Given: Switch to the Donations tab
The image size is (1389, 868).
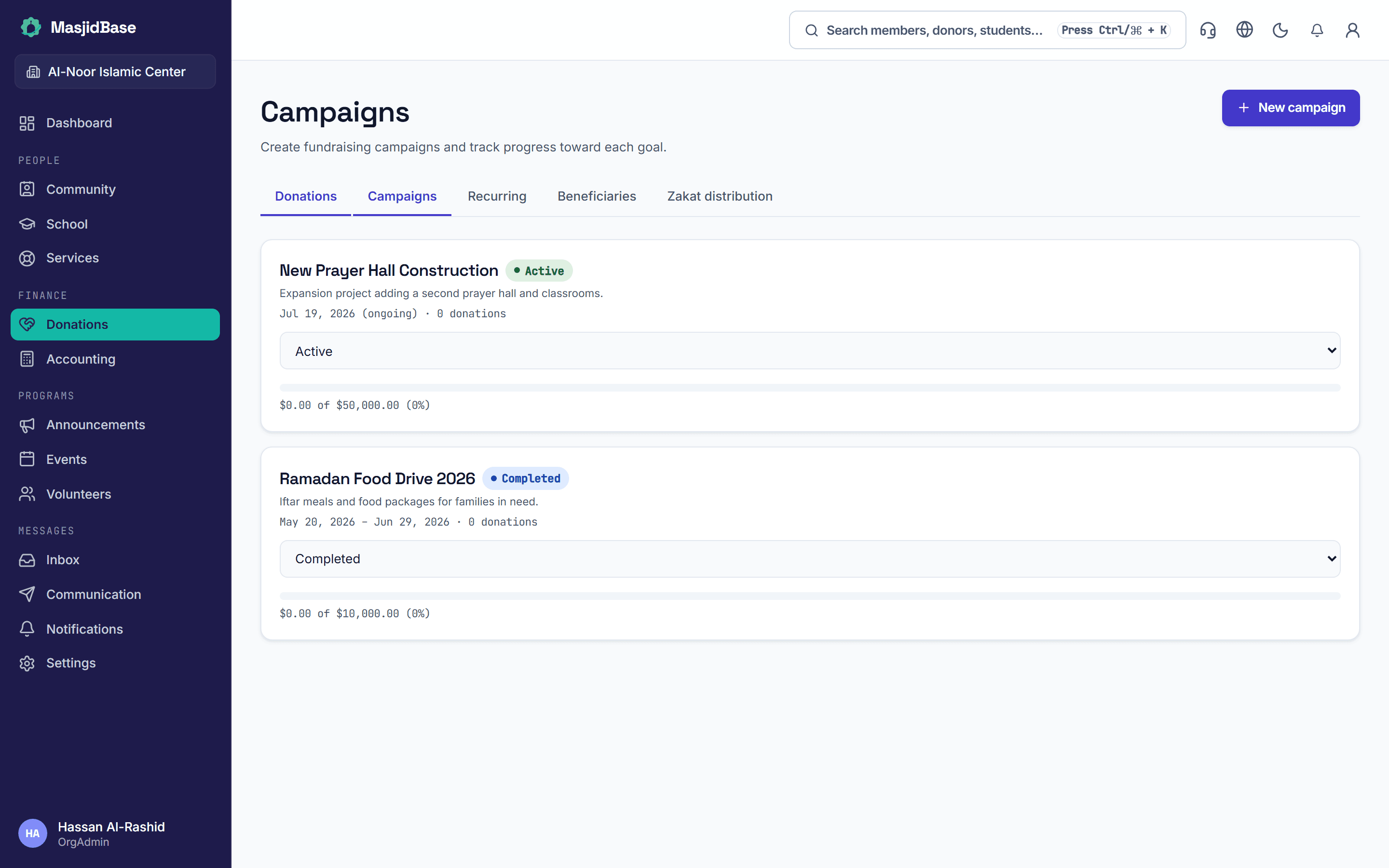Looking at the screenshot, I should [305, 196].
